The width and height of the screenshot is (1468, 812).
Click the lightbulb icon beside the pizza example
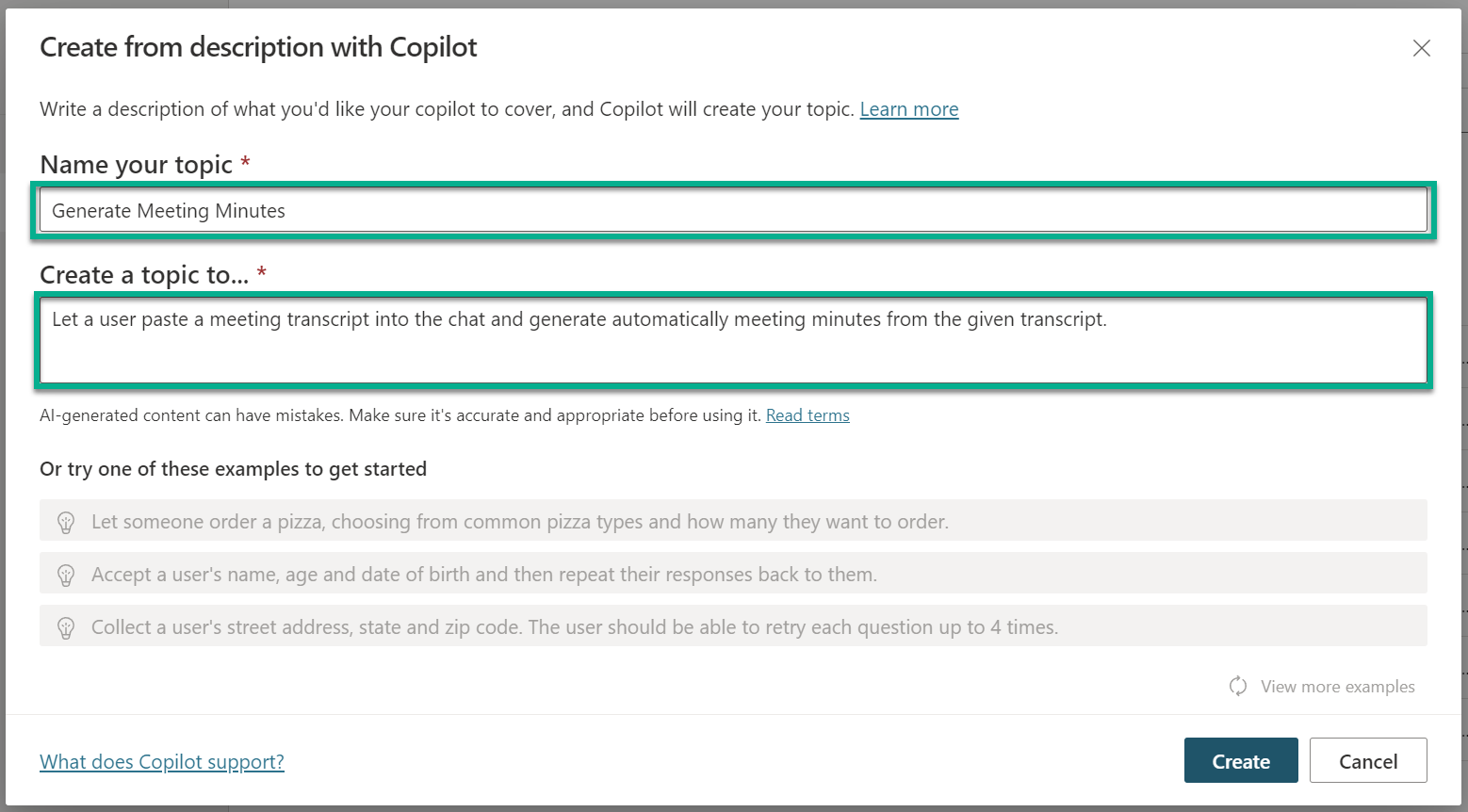click(x=66, y=521)
